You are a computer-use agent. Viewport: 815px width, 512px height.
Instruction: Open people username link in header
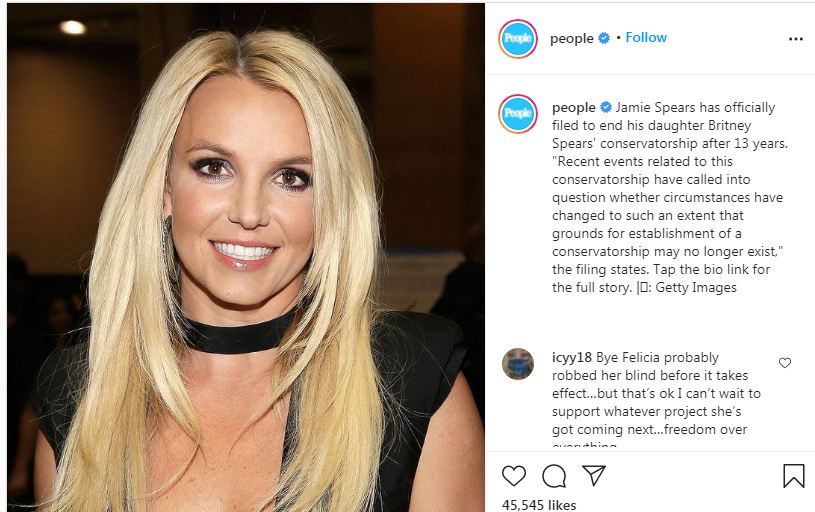point(571,39)
